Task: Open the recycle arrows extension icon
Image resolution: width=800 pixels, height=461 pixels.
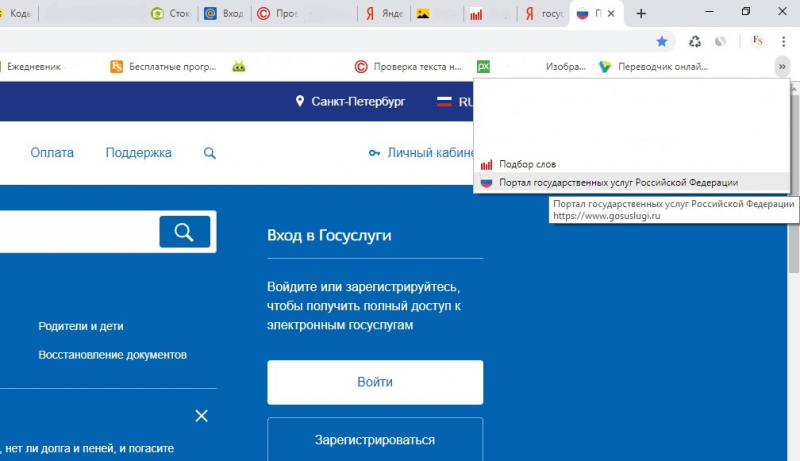Action: (x=694, y=41)
